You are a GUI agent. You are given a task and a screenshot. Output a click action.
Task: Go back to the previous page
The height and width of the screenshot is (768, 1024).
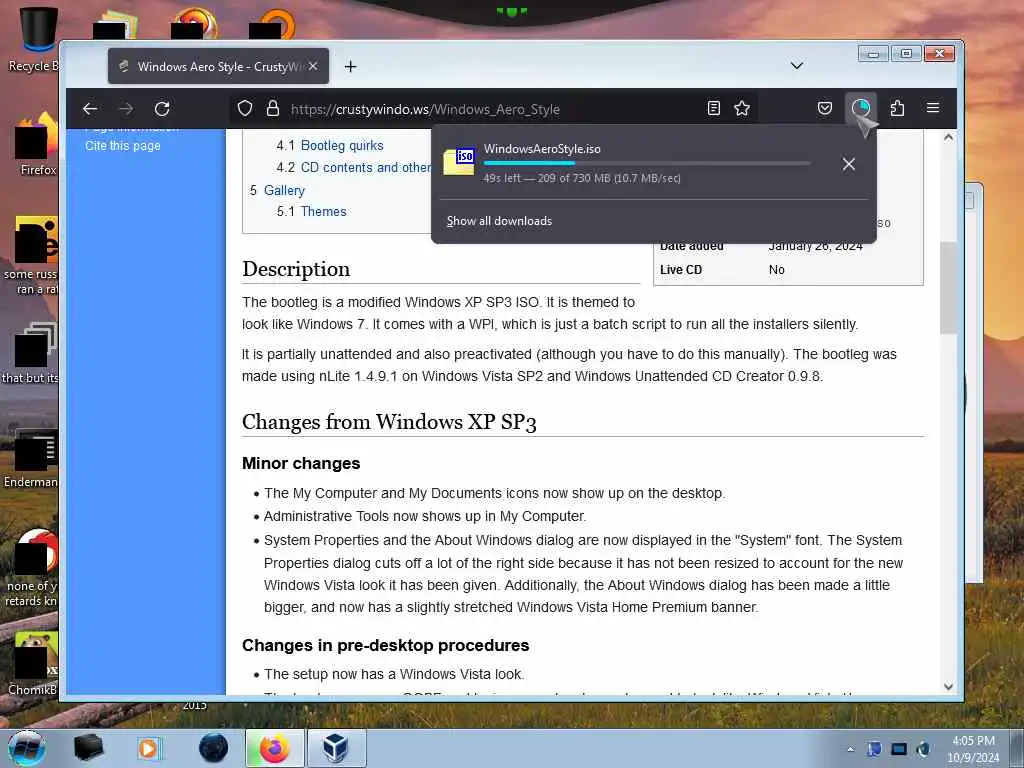click(90, 108)
